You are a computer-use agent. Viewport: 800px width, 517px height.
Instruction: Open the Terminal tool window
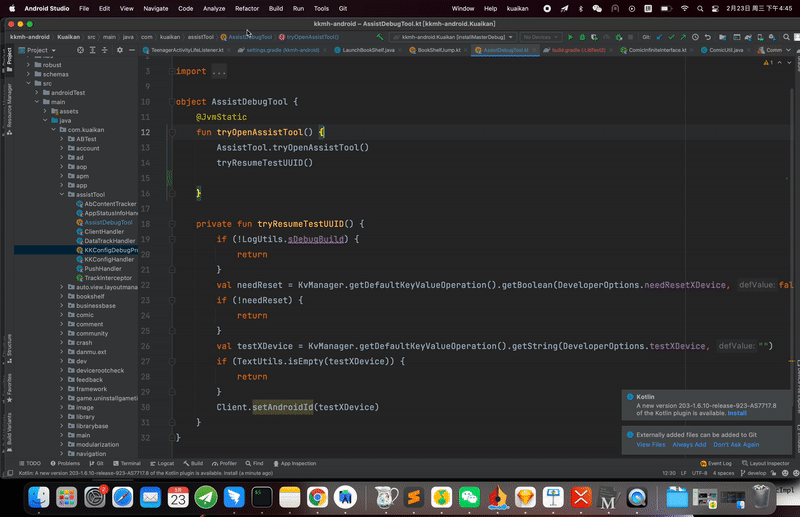(x=127, y=463)
